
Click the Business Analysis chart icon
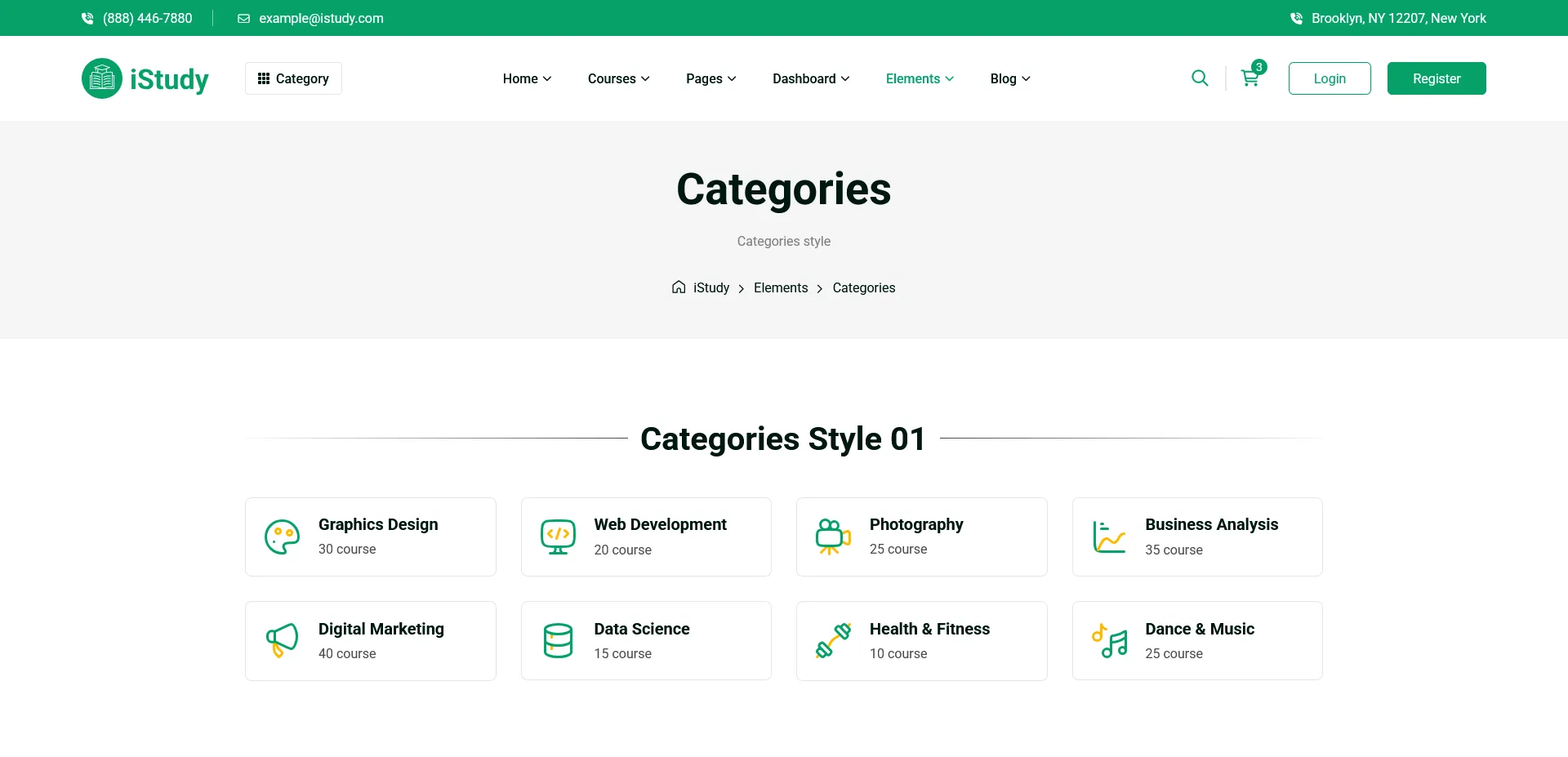1109,537
